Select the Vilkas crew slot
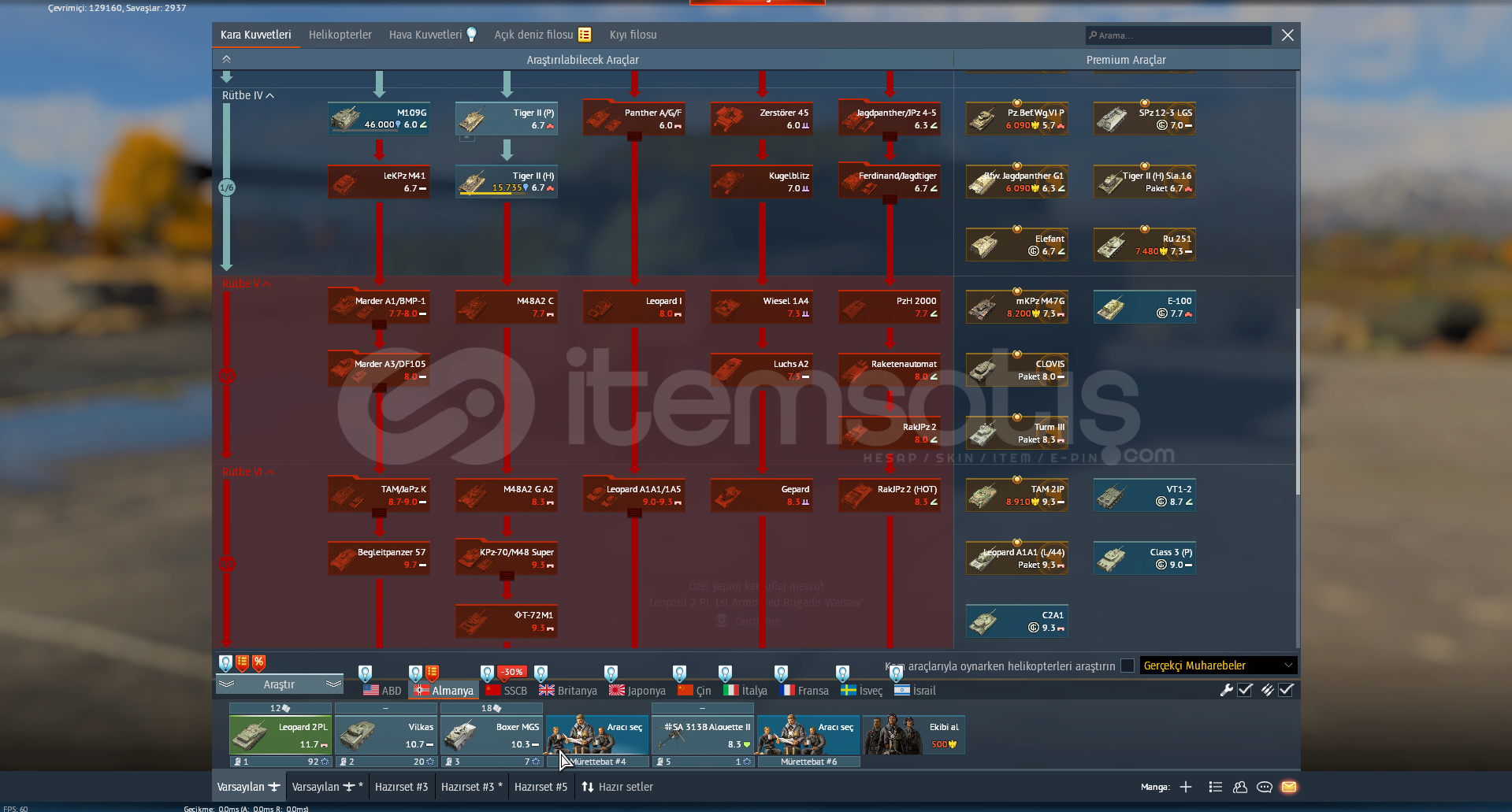This screenshot has width=1512, height=812. point(386,735)
